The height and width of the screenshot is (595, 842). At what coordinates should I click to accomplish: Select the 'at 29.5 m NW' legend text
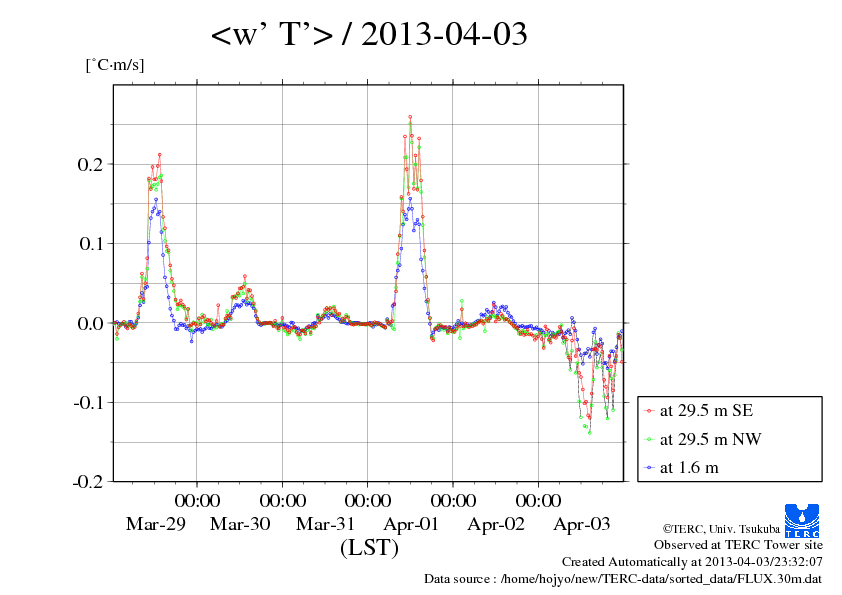tap(709, 439)
